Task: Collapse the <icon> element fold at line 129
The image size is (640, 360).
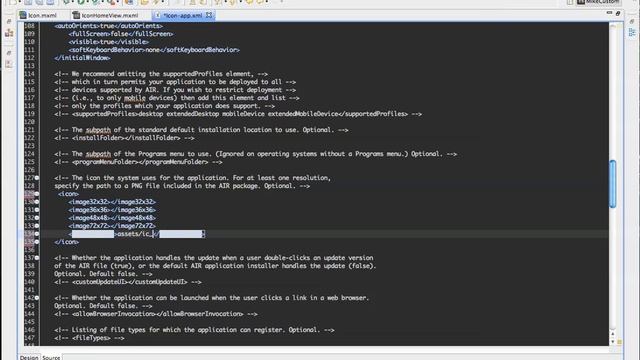Action: (x=37, y=194)
